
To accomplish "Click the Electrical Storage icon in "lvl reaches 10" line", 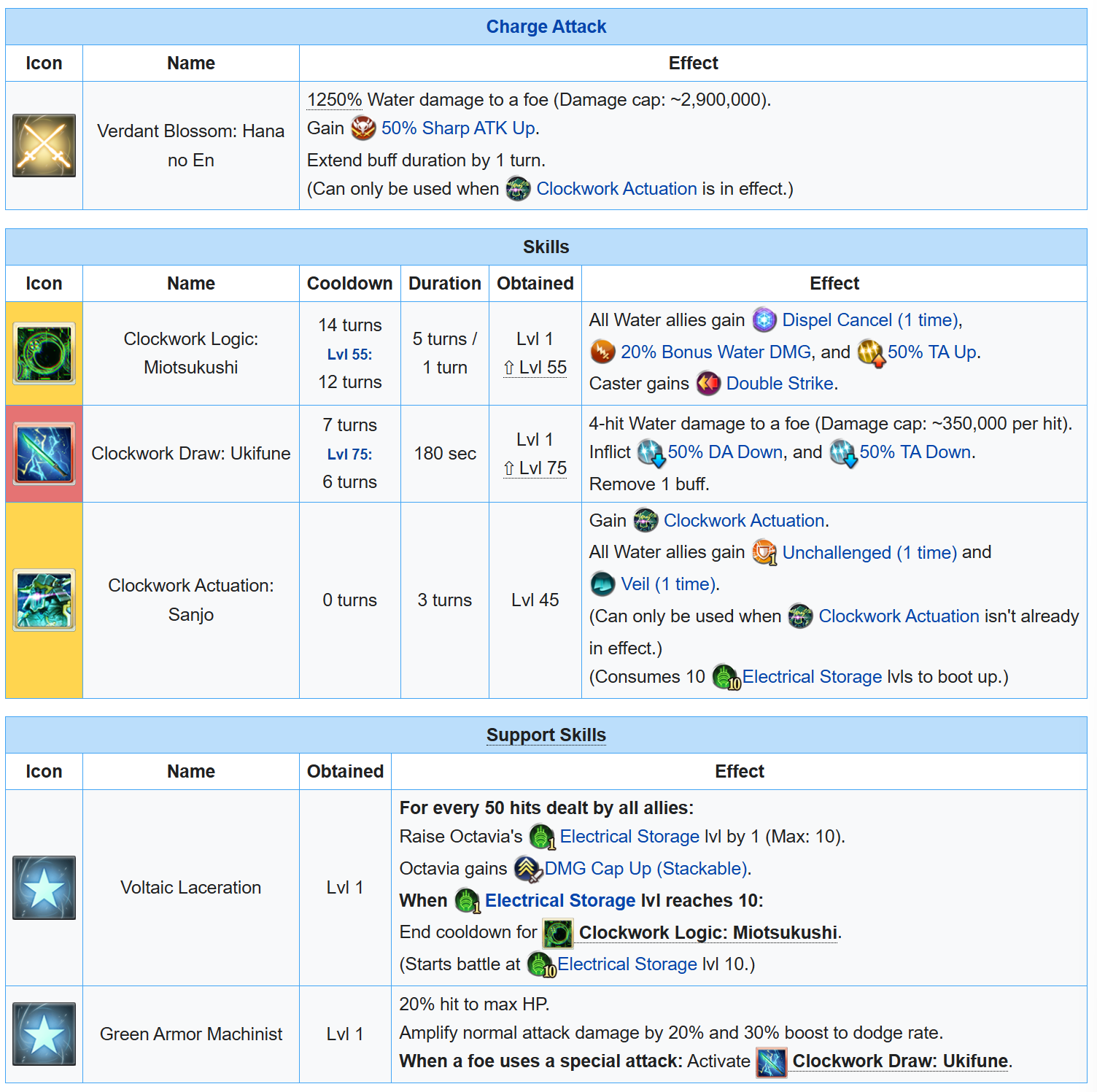I will tap(468, 901).
